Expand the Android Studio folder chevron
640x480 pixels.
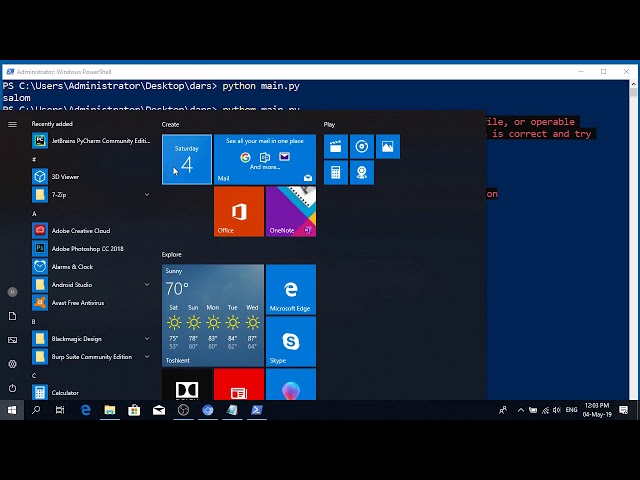pos(147,284)
